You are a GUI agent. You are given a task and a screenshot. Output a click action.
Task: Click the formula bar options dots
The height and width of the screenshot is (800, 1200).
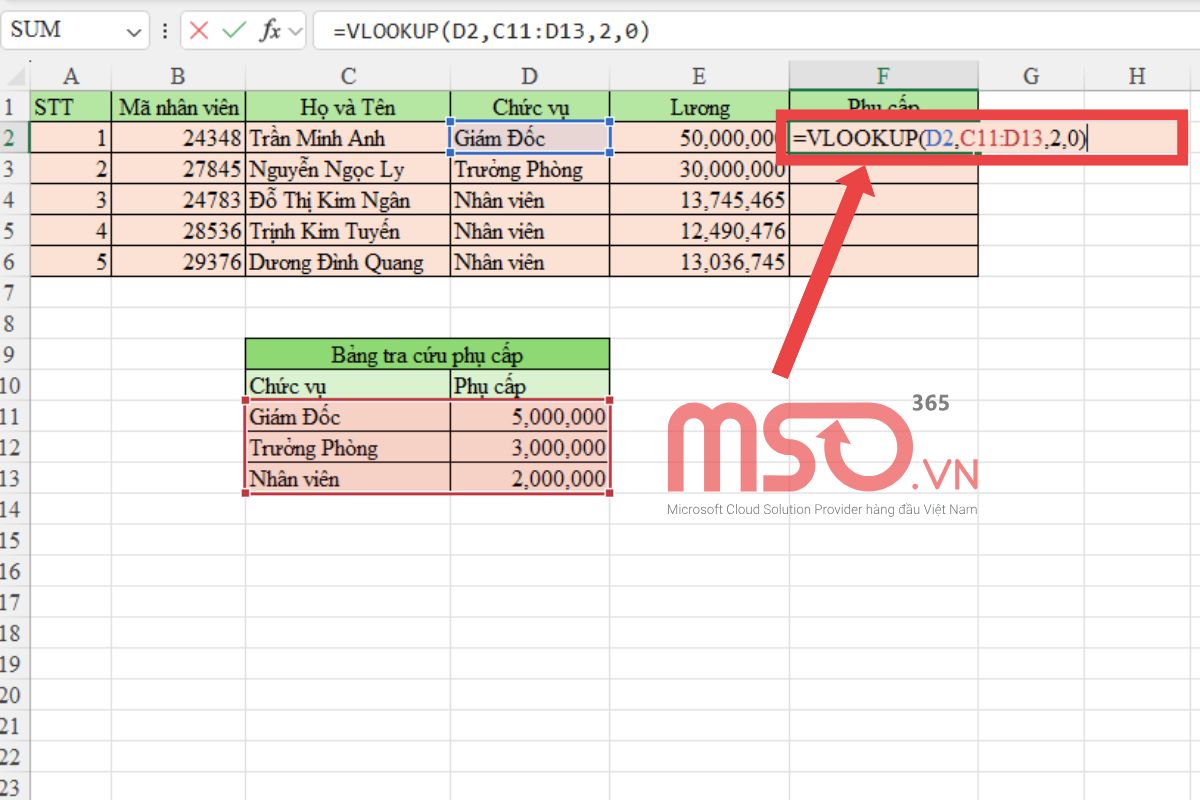pyautogui.click(x=165, y=31)
